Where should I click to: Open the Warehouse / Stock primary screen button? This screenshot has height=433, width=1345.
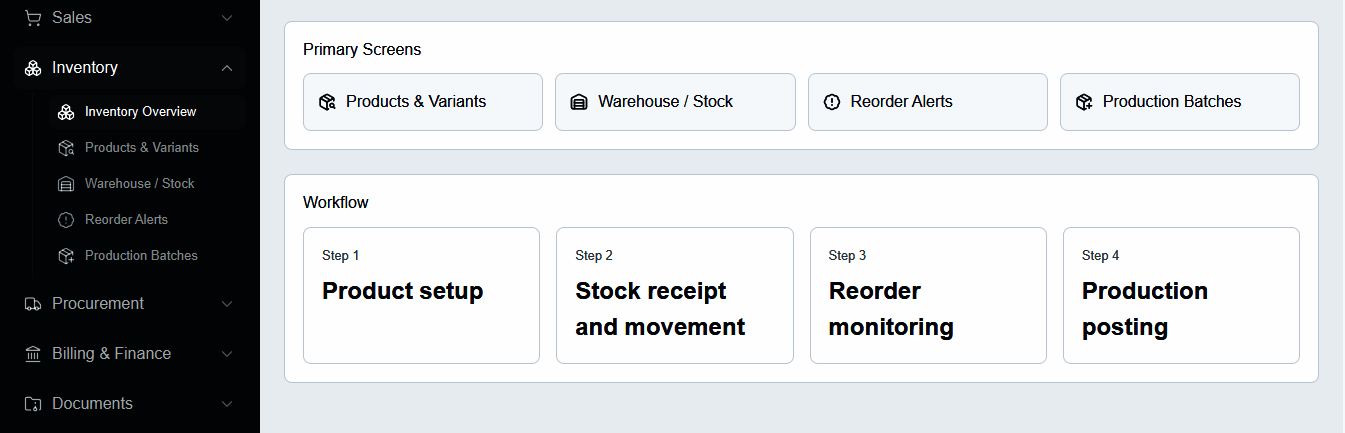click(675, 102)
